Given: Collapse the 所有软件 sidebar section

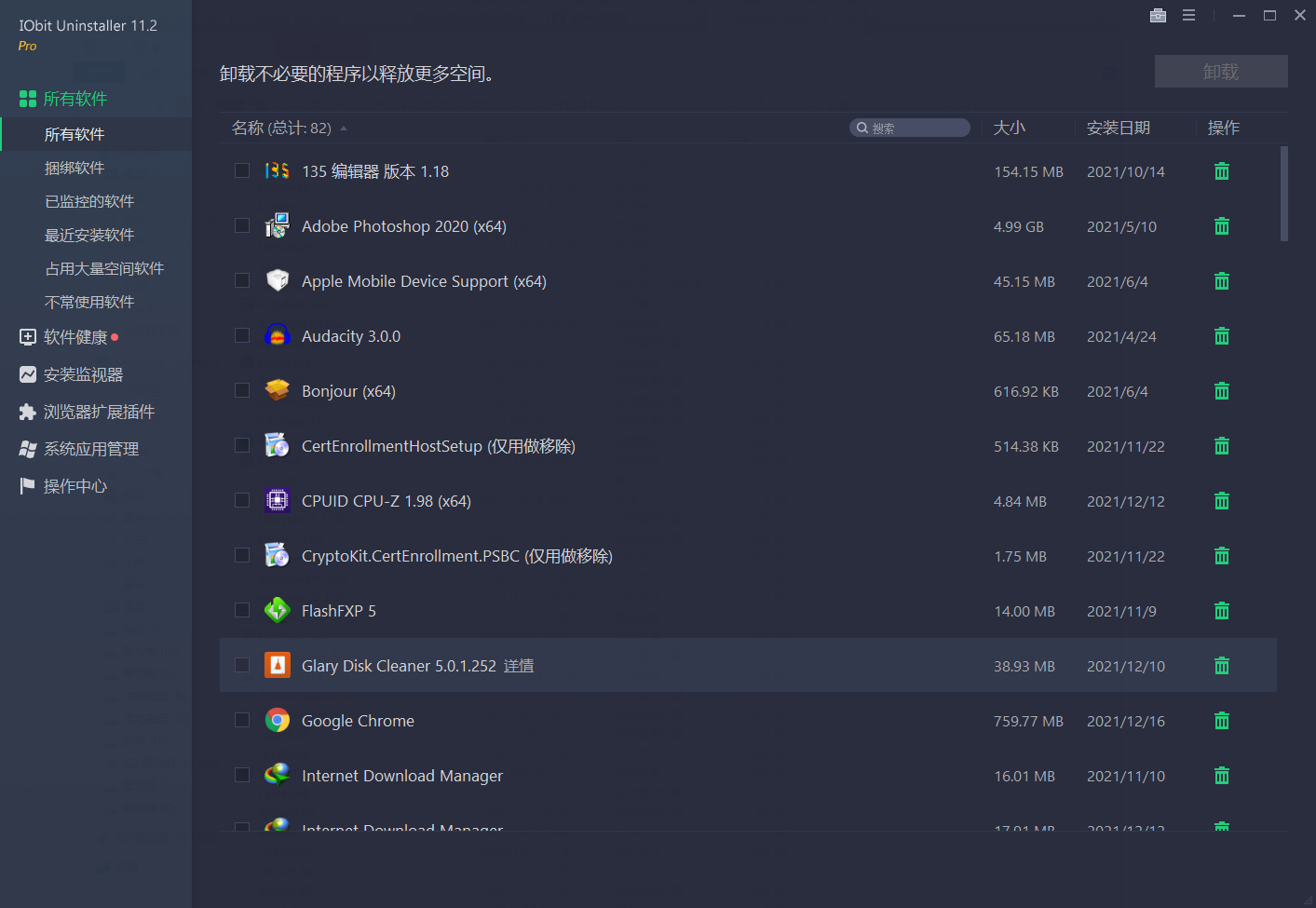Looking at the screenshot, I should coord(63,99).
